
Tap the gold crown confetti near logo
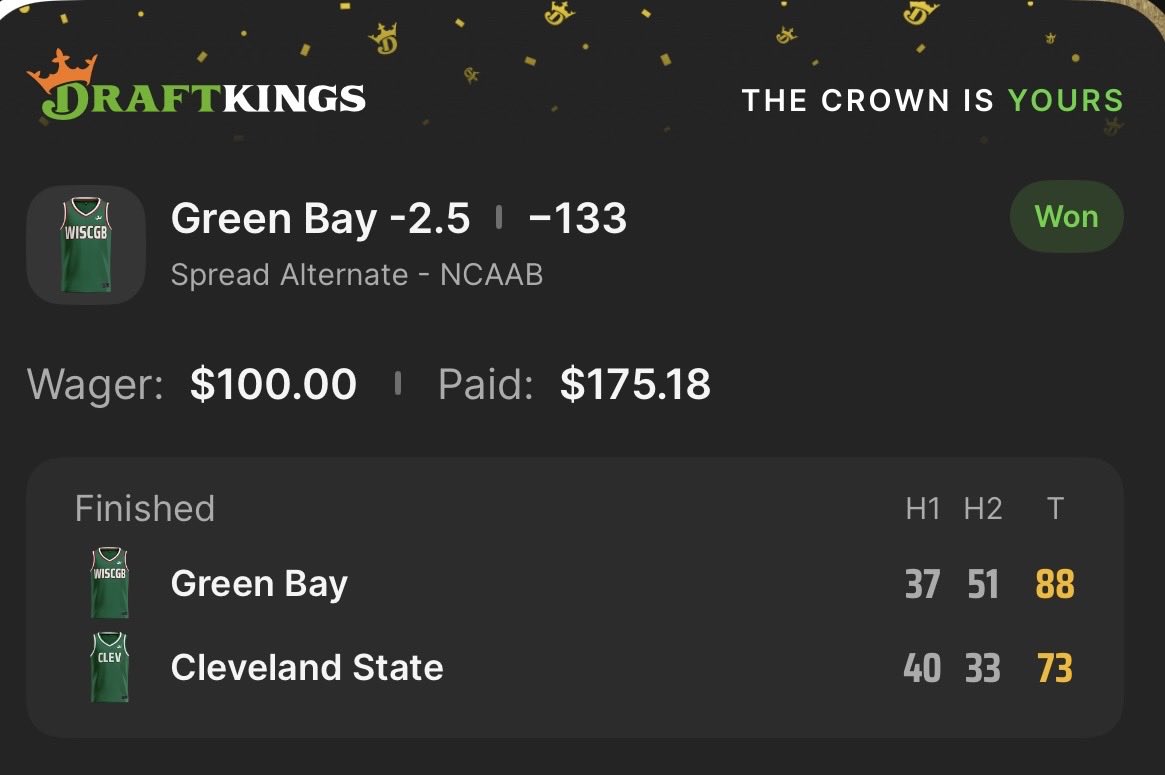384,39
